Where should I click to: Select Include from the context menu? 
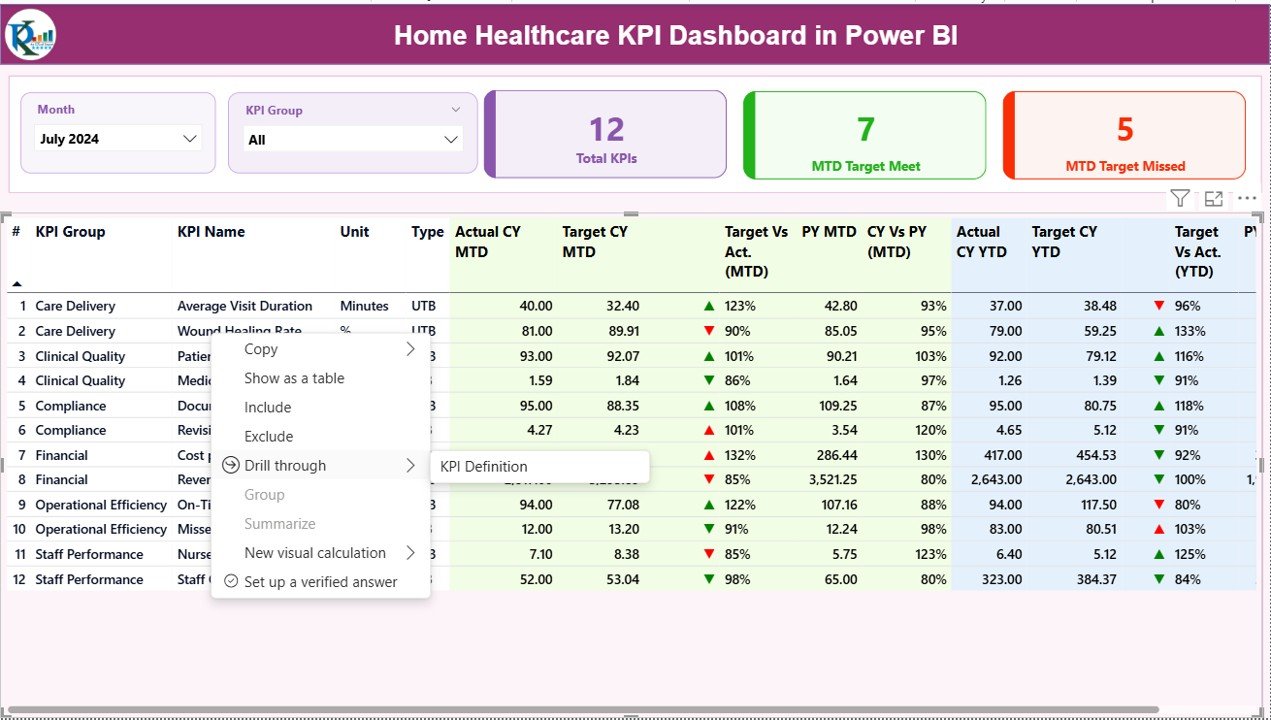pos(267,407)
